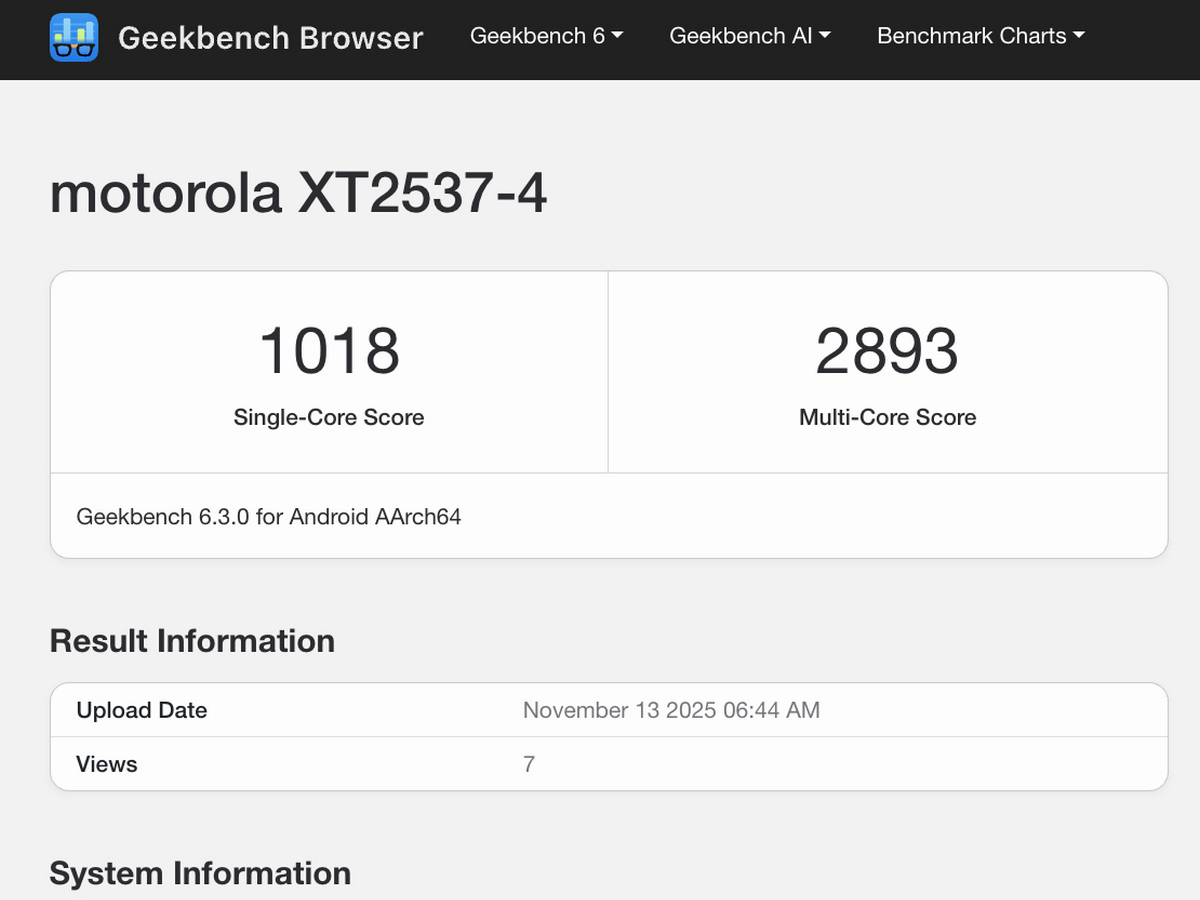
Task: Click the November 13 2025 upload timestamp
Action: (x=671, y=710)
